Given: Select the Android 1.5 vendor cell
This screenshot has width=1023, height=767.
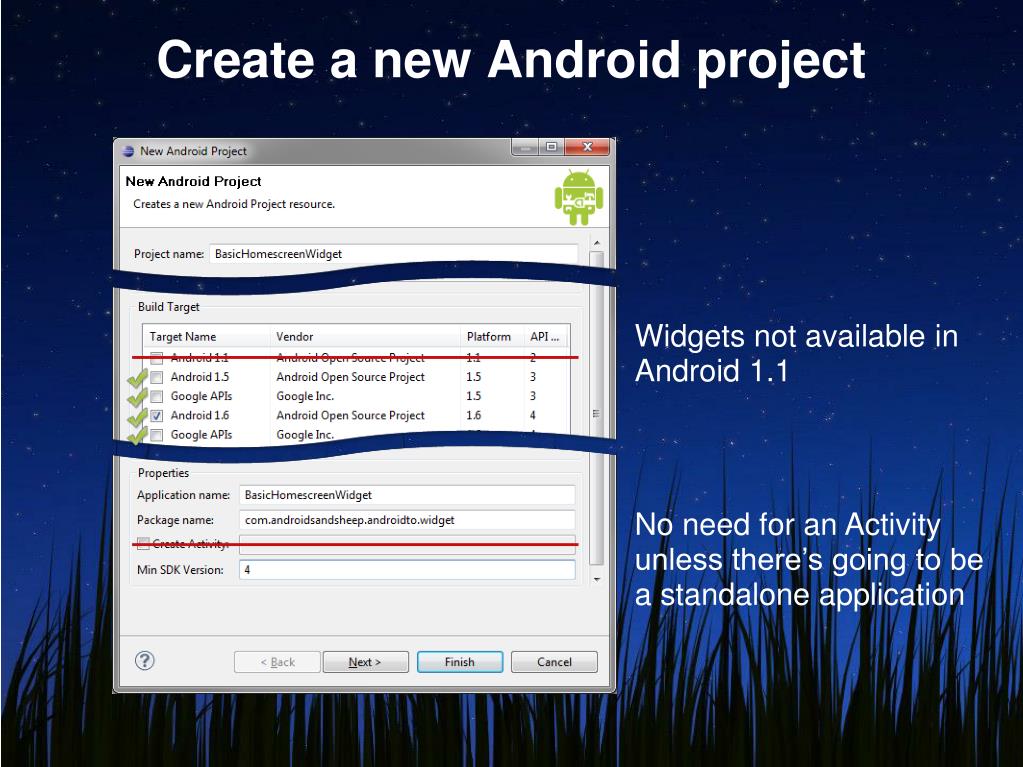Looking at the screenshot, I should tap(350, 377).
